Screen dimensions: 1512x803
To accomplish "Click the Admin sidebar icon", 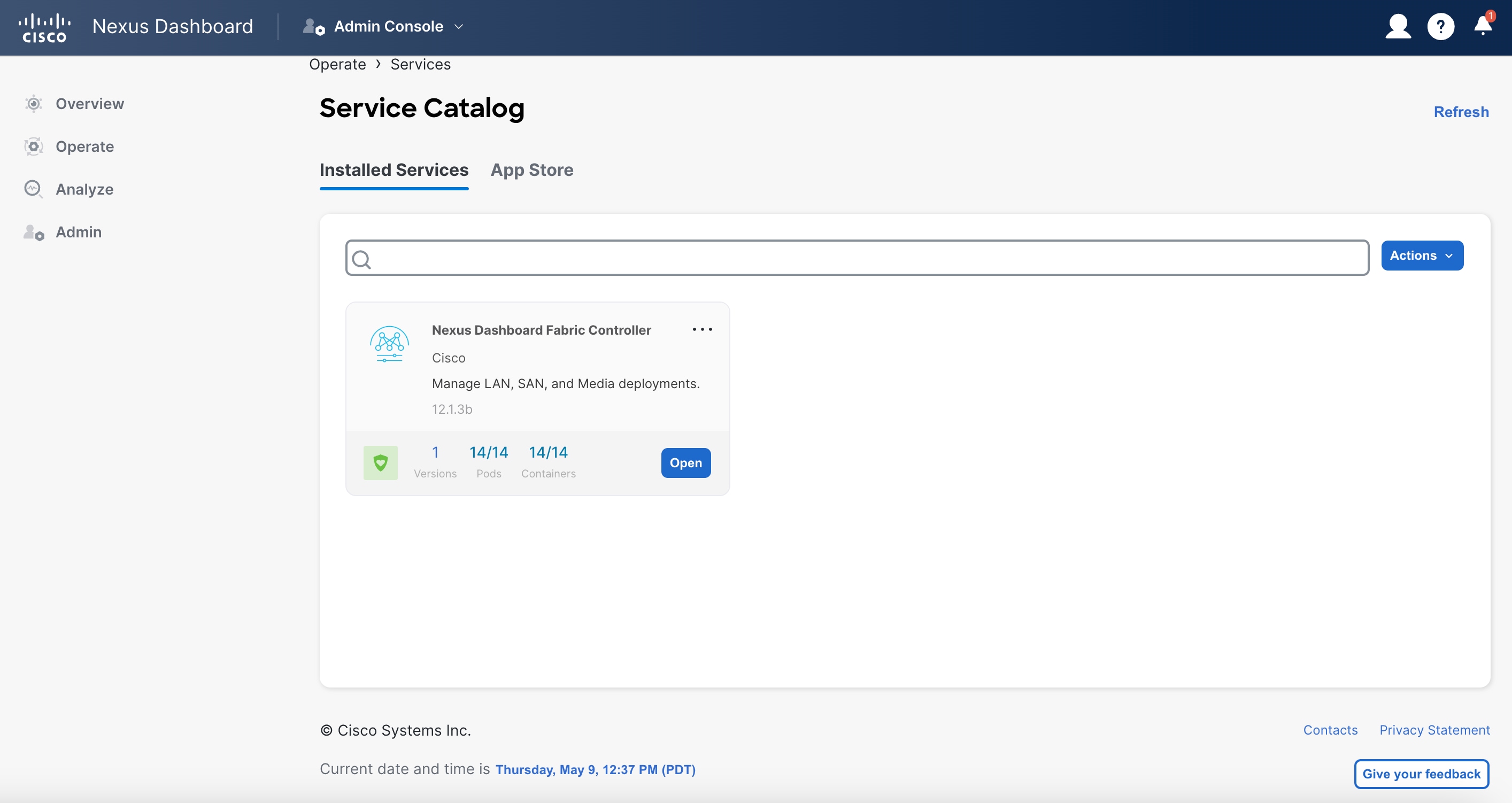I will point(34,233).
